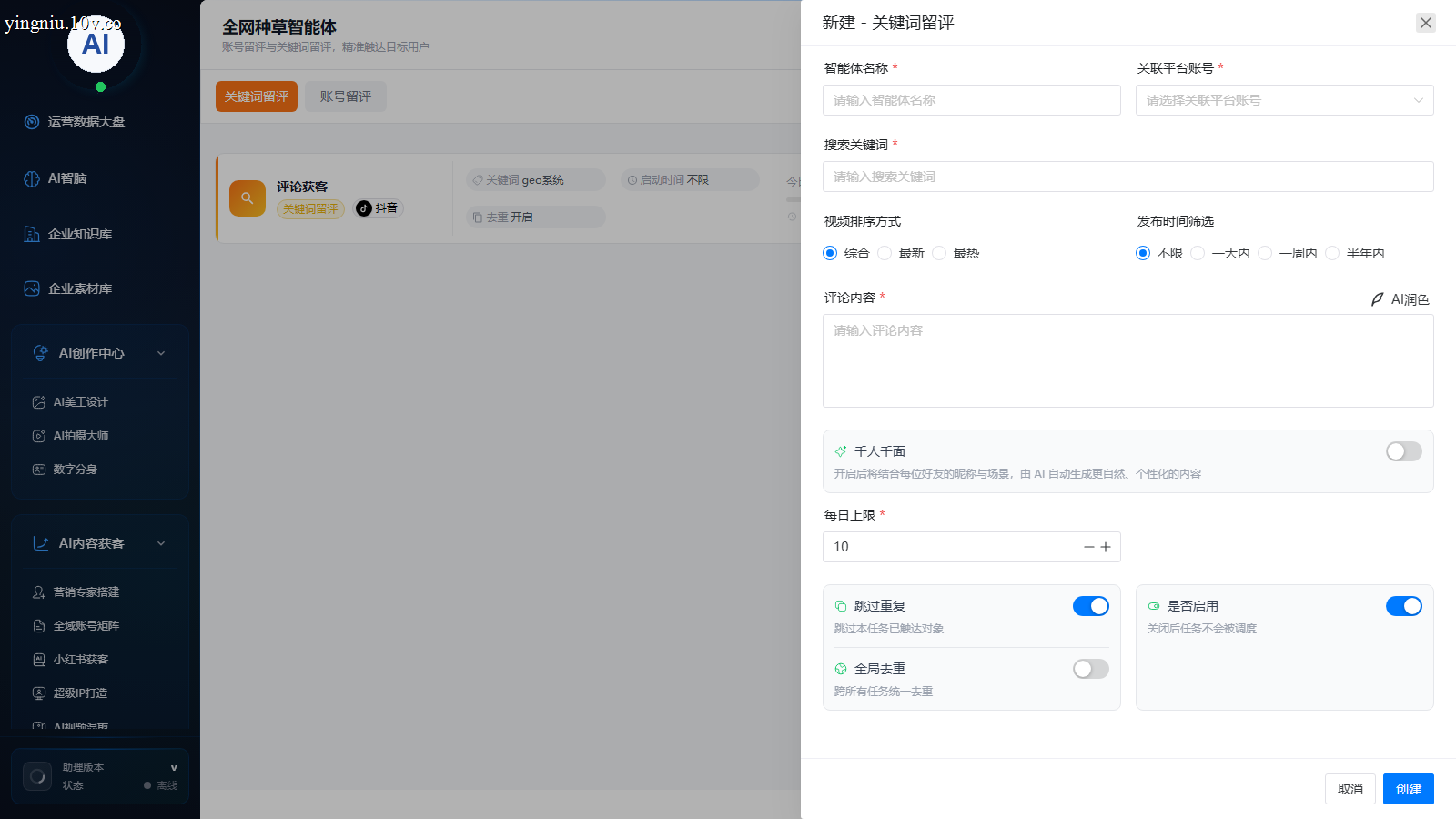Image resolution: width=1456 pixels, height=819 pixels.
Task: Open the 关联平台账号 dropdown
Action: coord(1285,100)
